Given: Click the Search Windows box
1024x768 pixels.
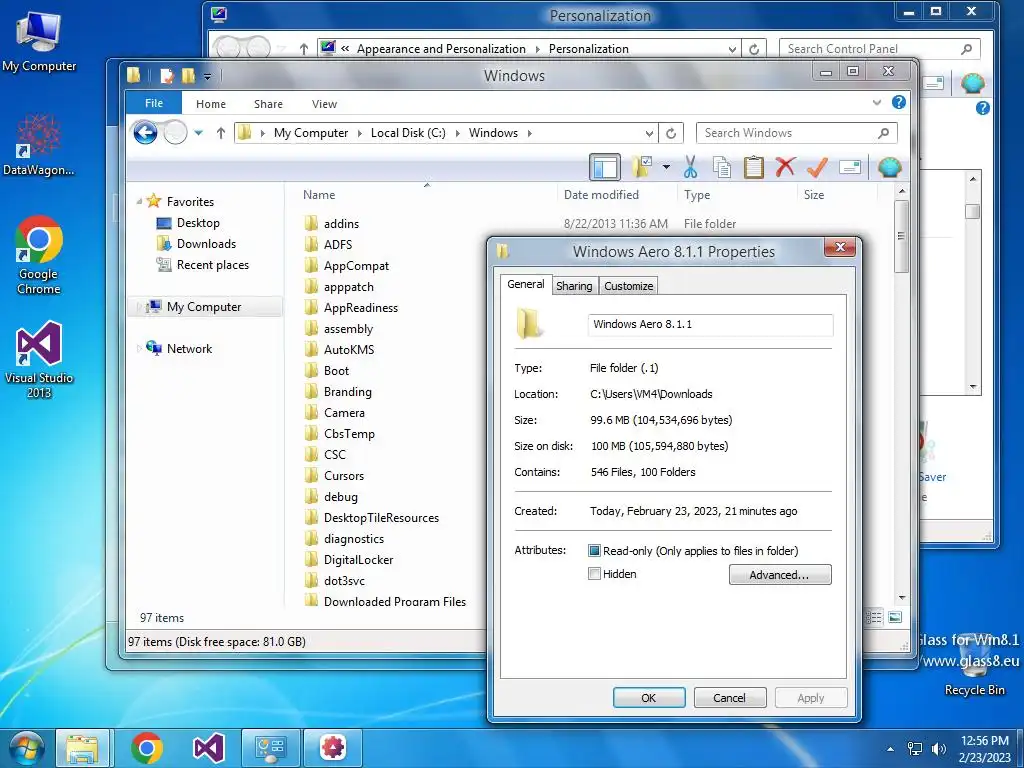Looking at the screenshot, I should click(796, 133).
